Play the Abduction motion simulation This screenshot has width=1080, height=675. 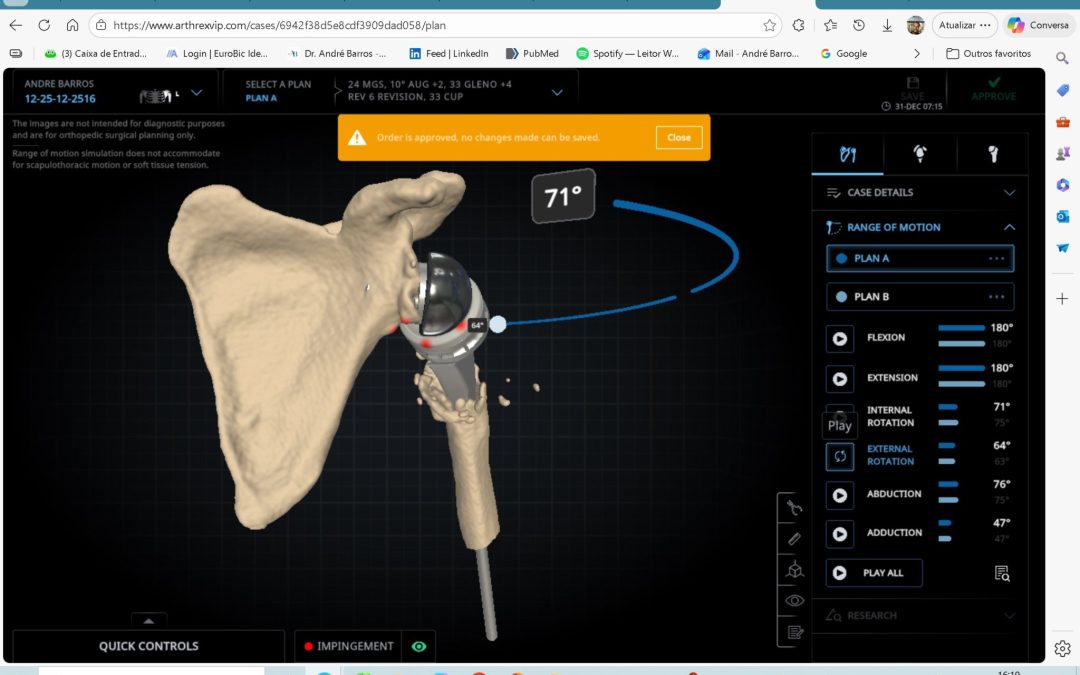point(840,494)
